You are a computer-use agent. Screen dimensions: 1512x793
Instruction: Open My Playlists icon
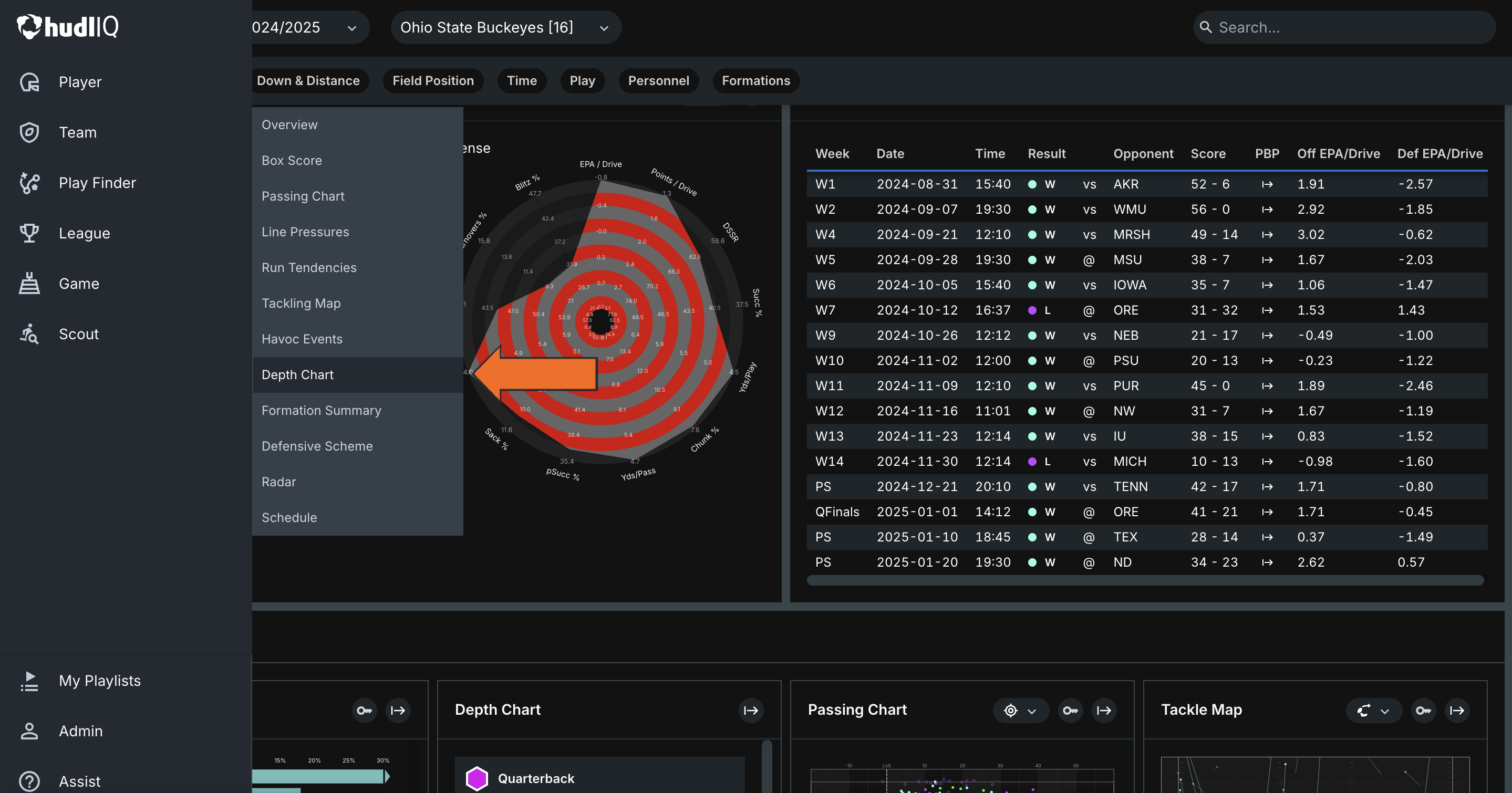[x=29, y=681]
